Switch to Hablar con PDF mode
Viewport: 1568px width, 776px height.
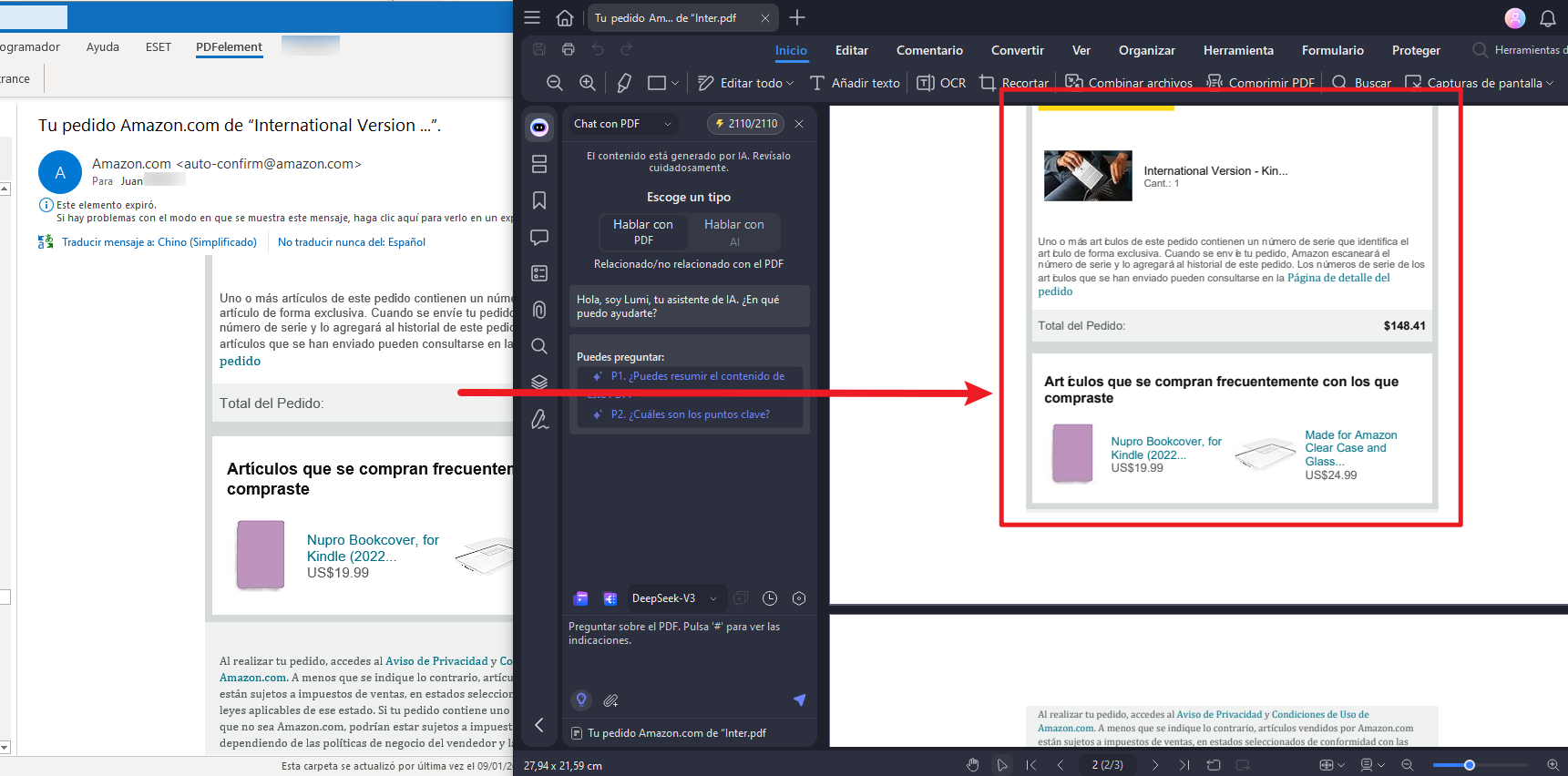(643, 232)
